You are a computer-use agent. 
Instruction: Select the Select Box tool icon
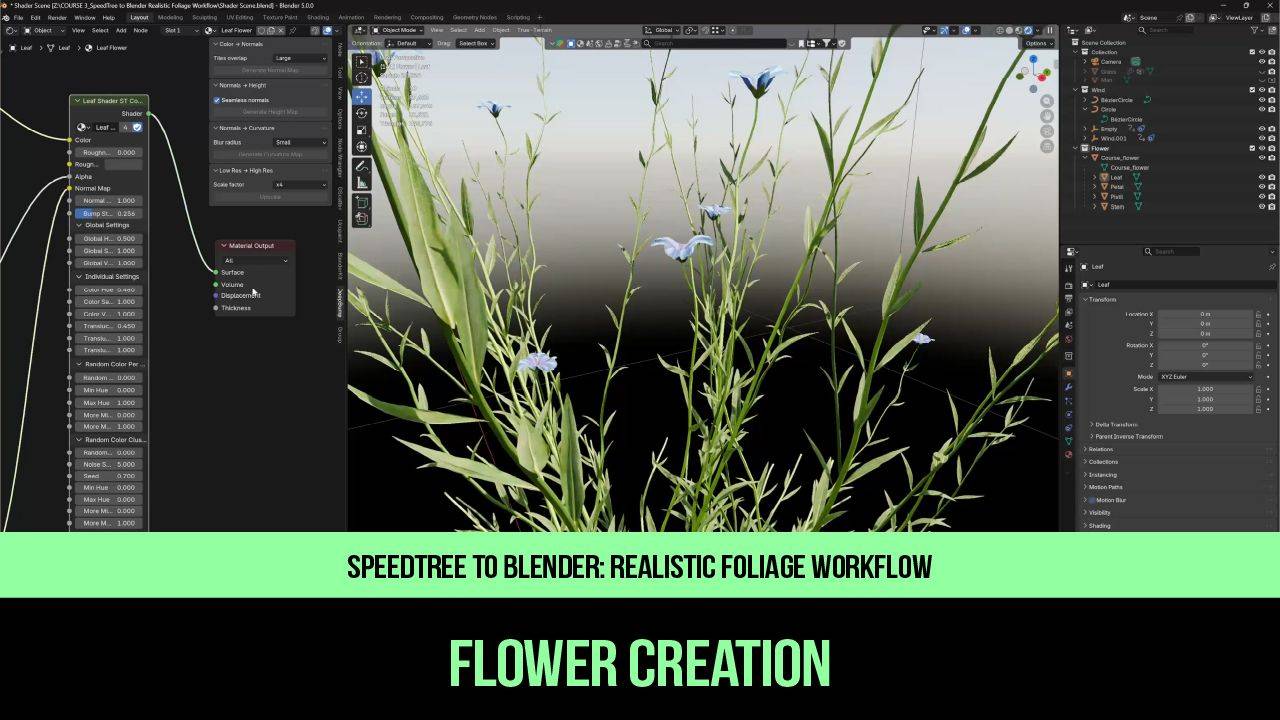pos(361,62)
